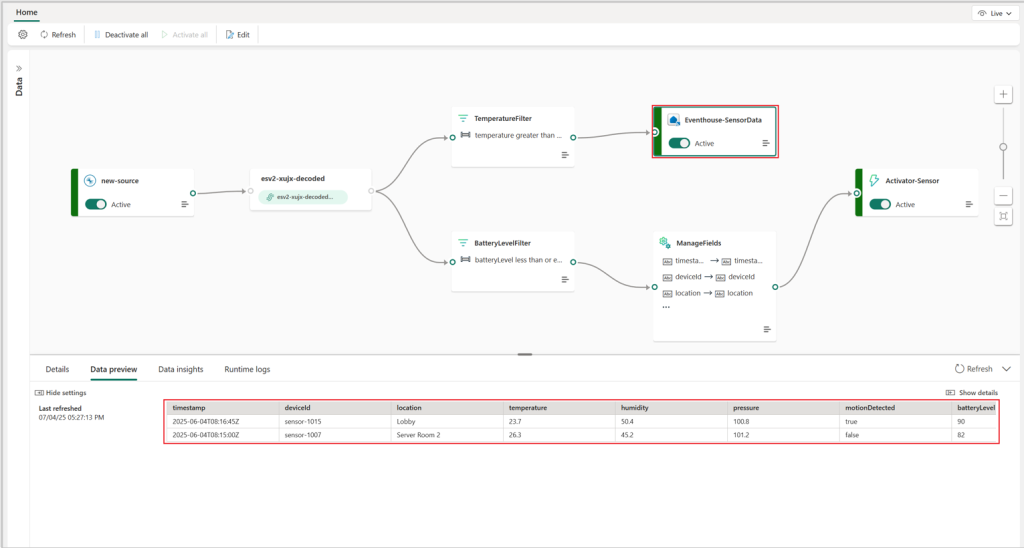Click the temperature greater than condition
This screenshot has height=548, width=1024.
[511, 135]
